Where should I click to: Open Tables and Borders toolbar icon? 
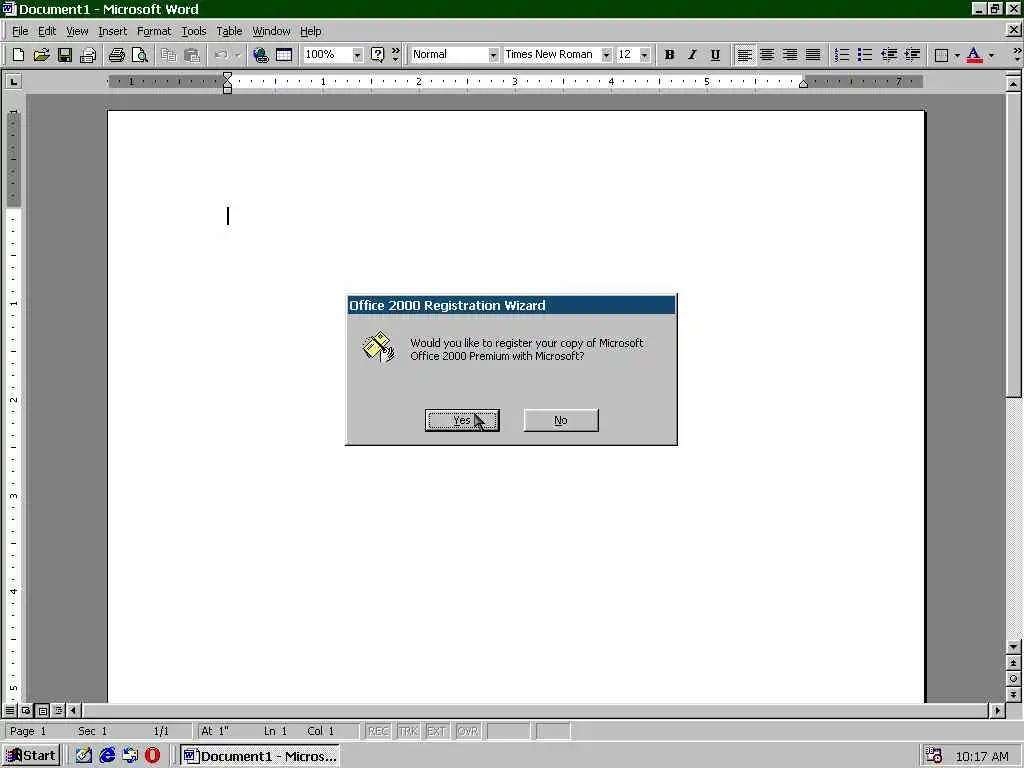(284, 55)
